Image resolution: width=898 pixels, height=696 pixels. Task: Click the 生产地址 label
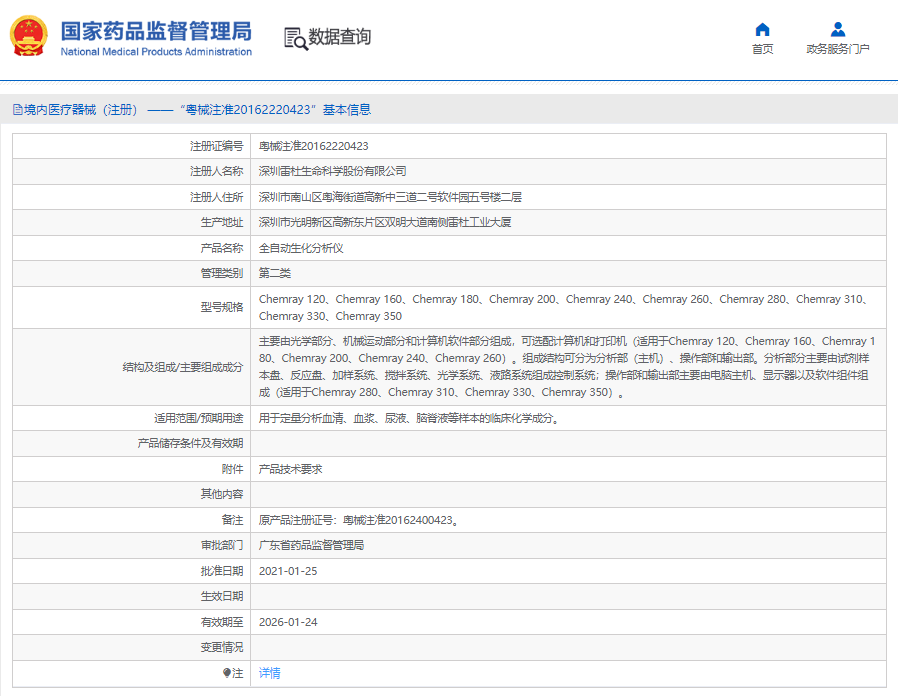tap(222, 222)
